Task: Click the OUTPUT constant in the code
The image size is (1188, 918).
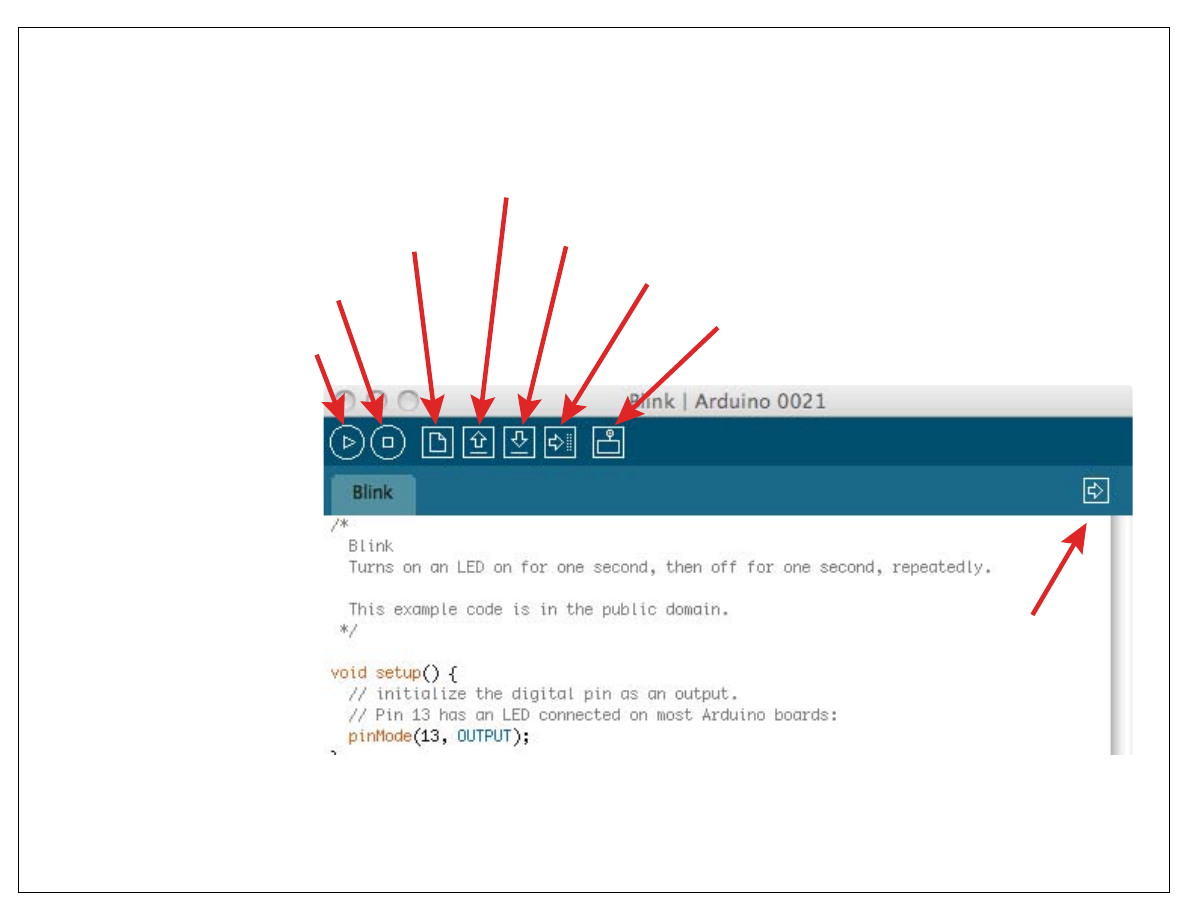Action: 484,737
